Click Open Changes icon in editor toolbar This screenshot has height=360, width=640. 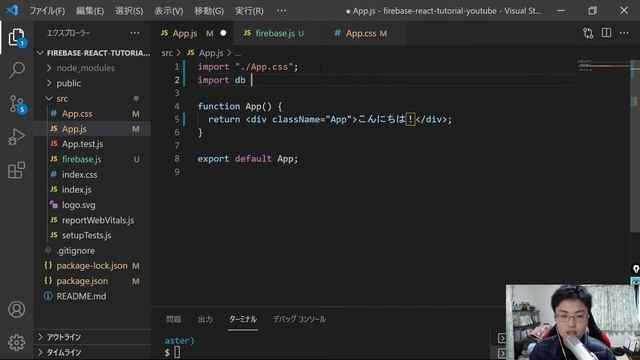click(588, 33)
